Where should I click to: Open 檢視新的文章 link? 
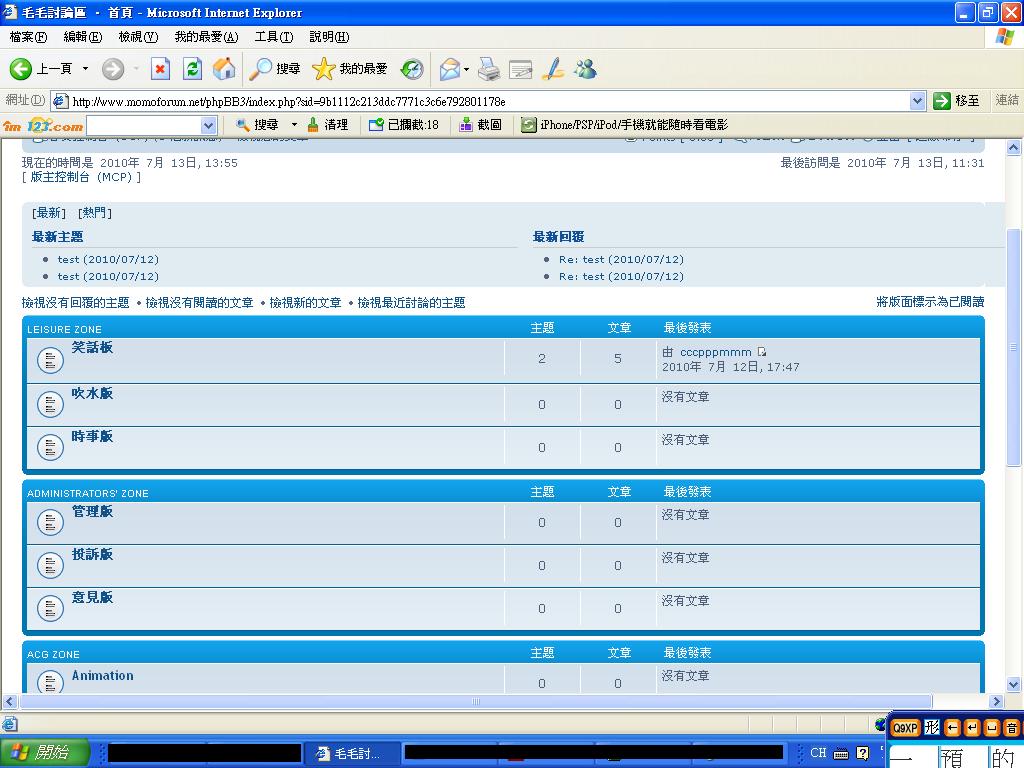(x=305, y=303)
